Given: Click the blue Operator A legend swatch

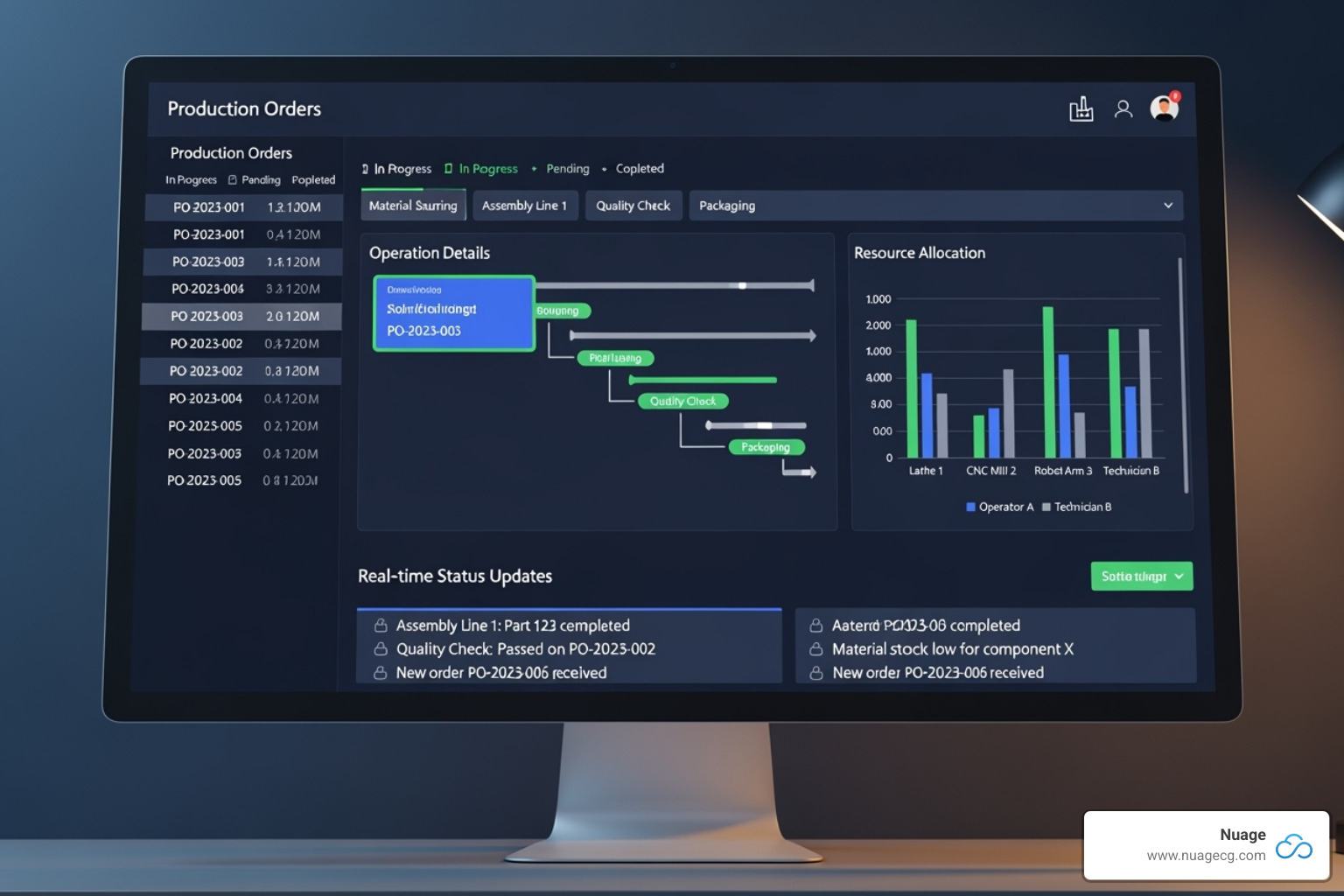Looking at the screenshot, I should [969, 507].
